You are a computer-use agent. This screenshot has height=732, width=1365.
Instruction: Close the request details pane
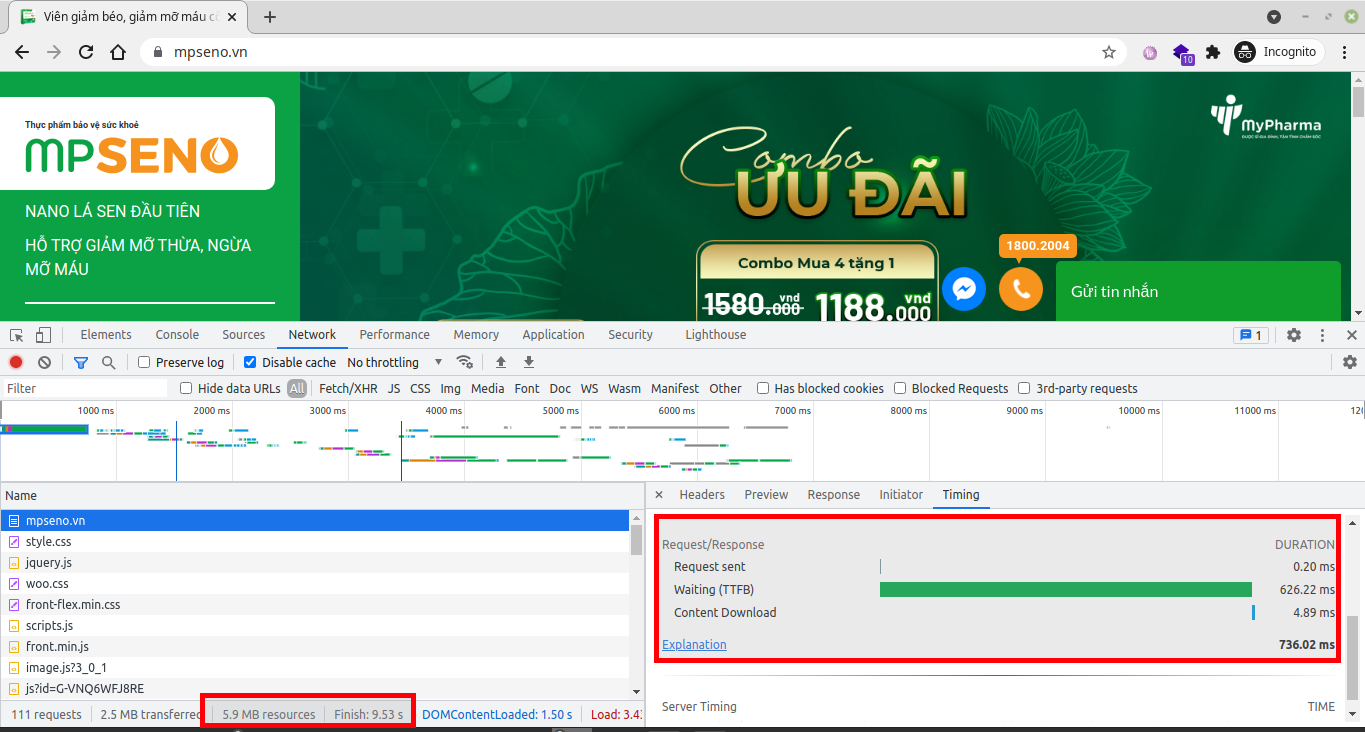pyautogui.click(x=659, y=495)
